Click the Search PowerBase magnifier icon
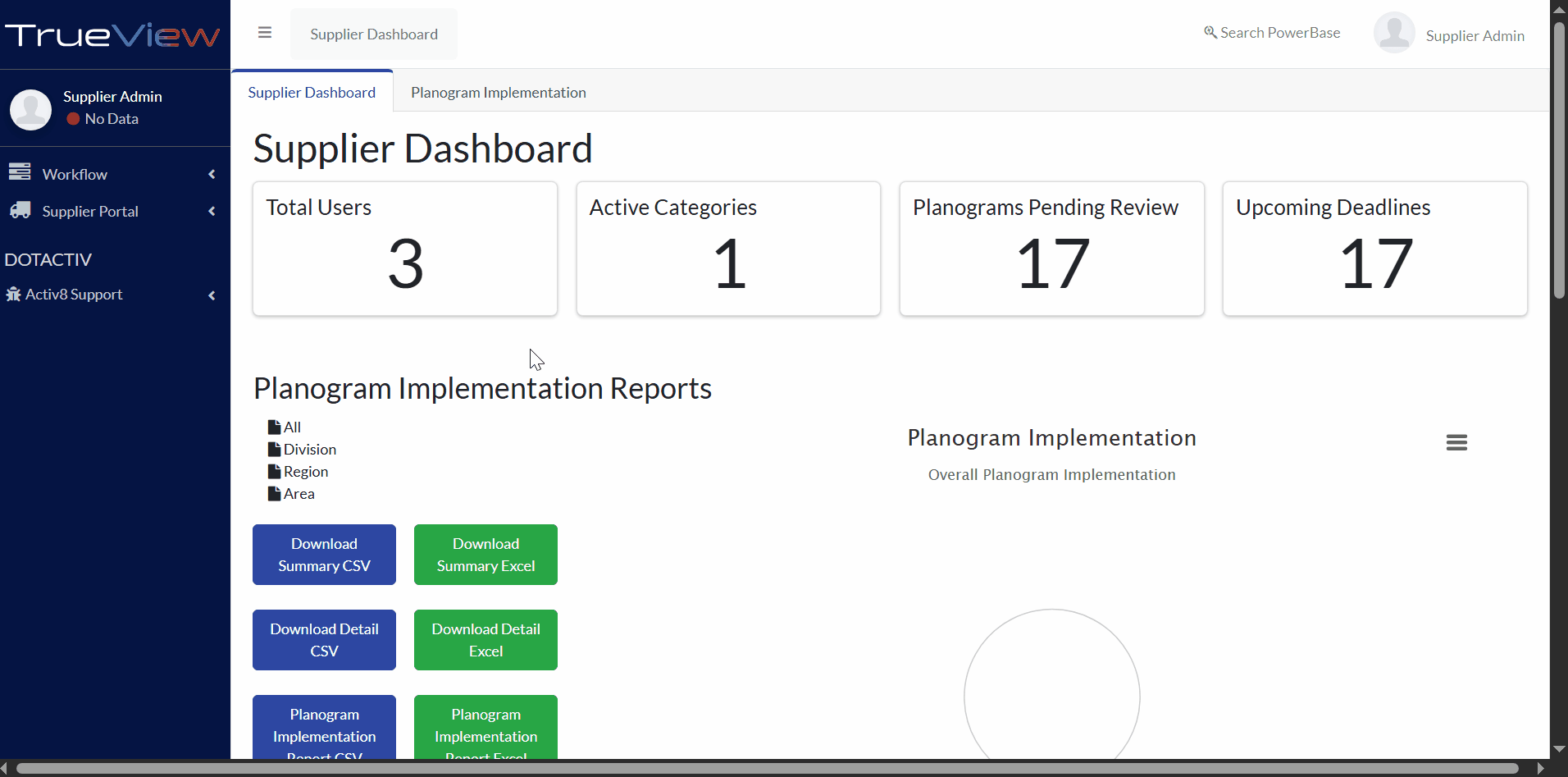 (x=1210, y=33)
